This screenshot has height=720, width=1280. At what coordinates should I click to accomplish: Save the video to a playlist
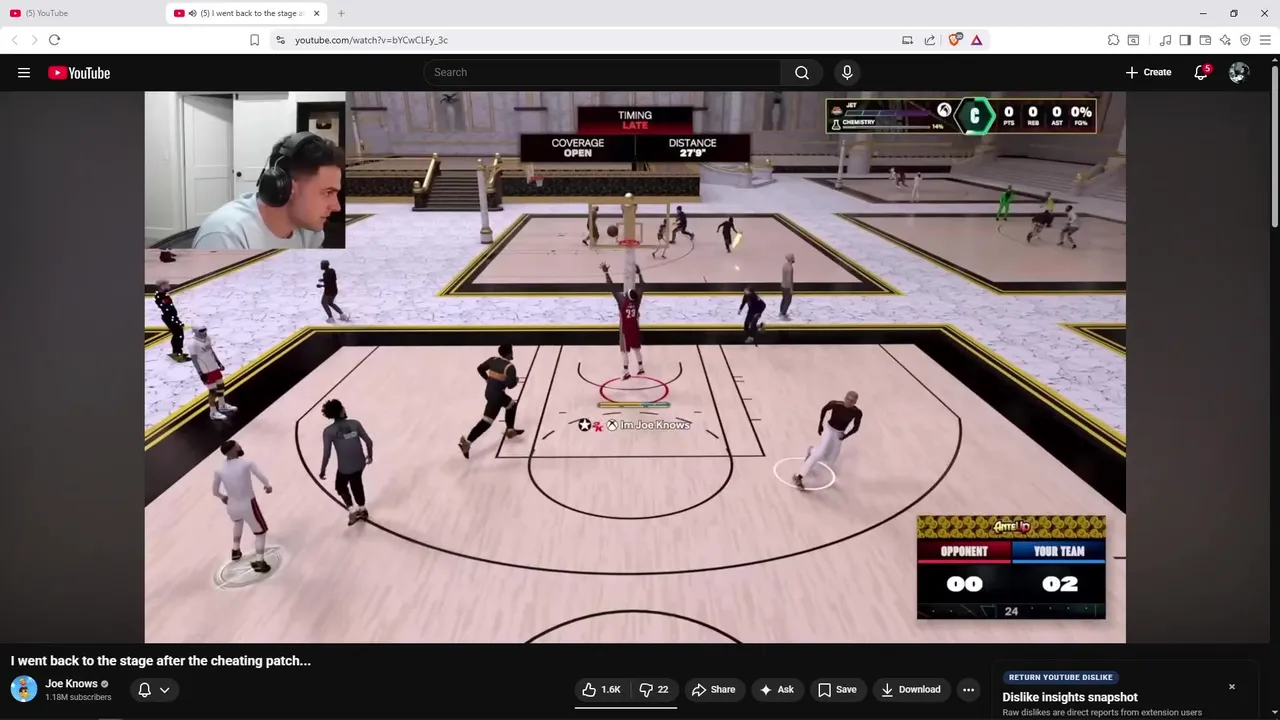coord(837,689)
